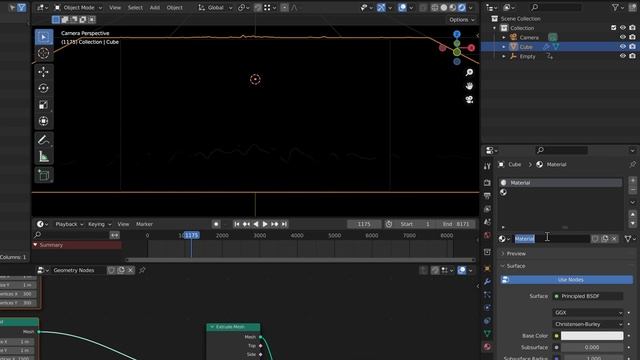The height and width of the screenshot is (360, 640).
Task: Open the timeline Marker menu
Action: (x=144, y=224)
